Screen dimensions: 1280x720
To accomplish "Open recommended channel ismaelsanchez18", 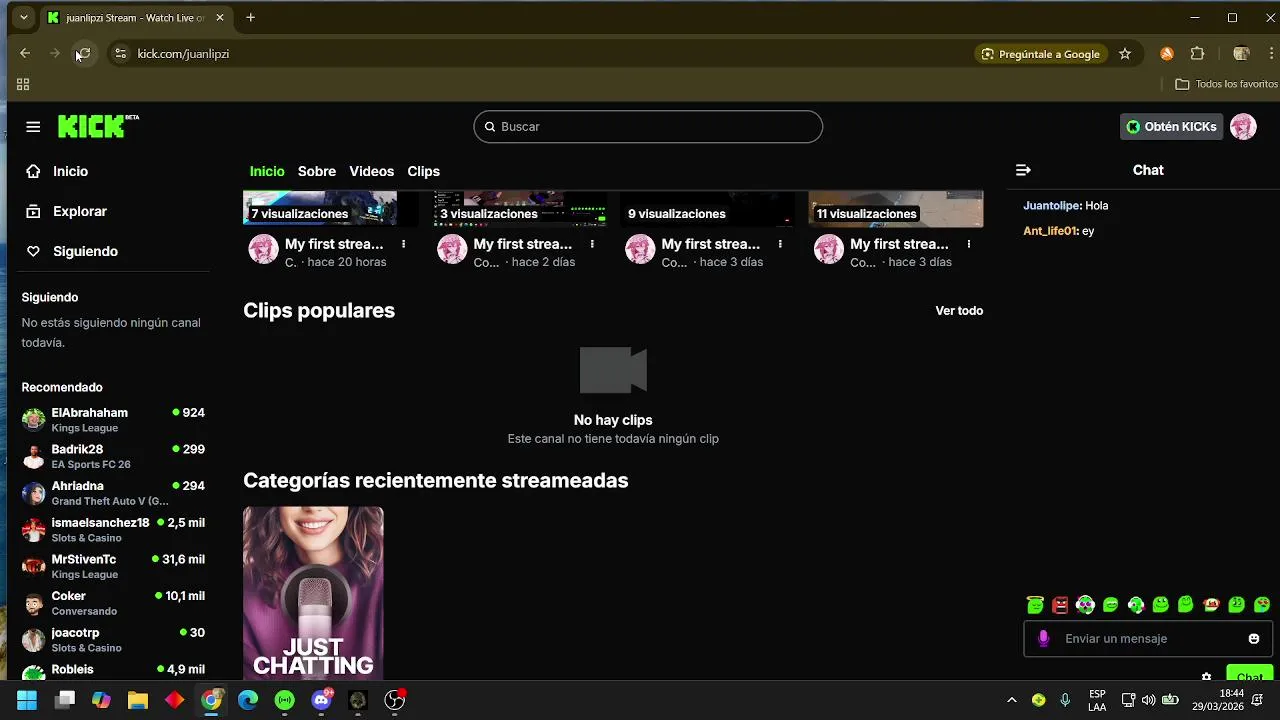I will coord(113,530).
